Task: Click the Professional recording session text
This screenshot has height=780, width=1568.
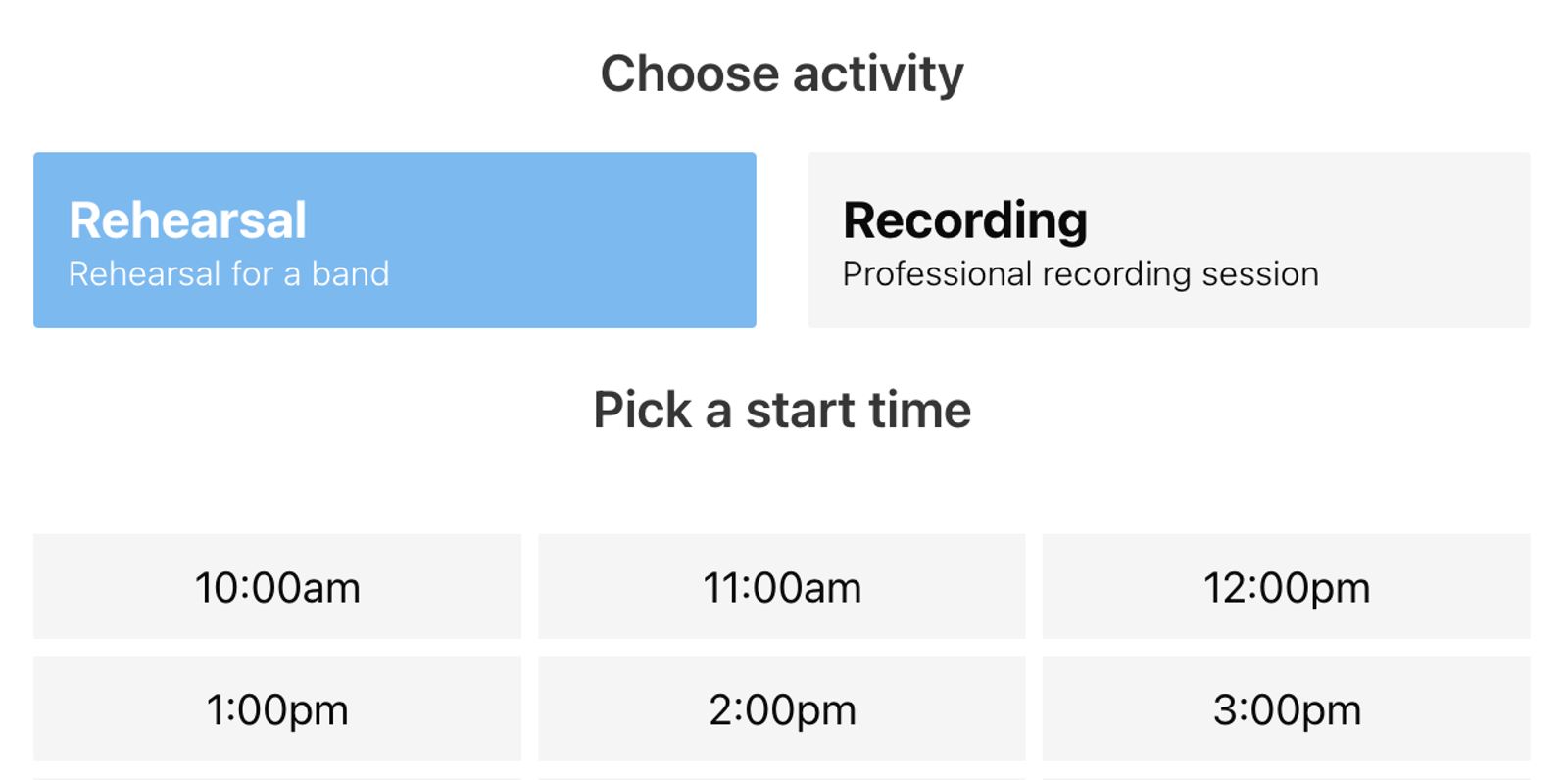Action: (x=1080, y=274)
